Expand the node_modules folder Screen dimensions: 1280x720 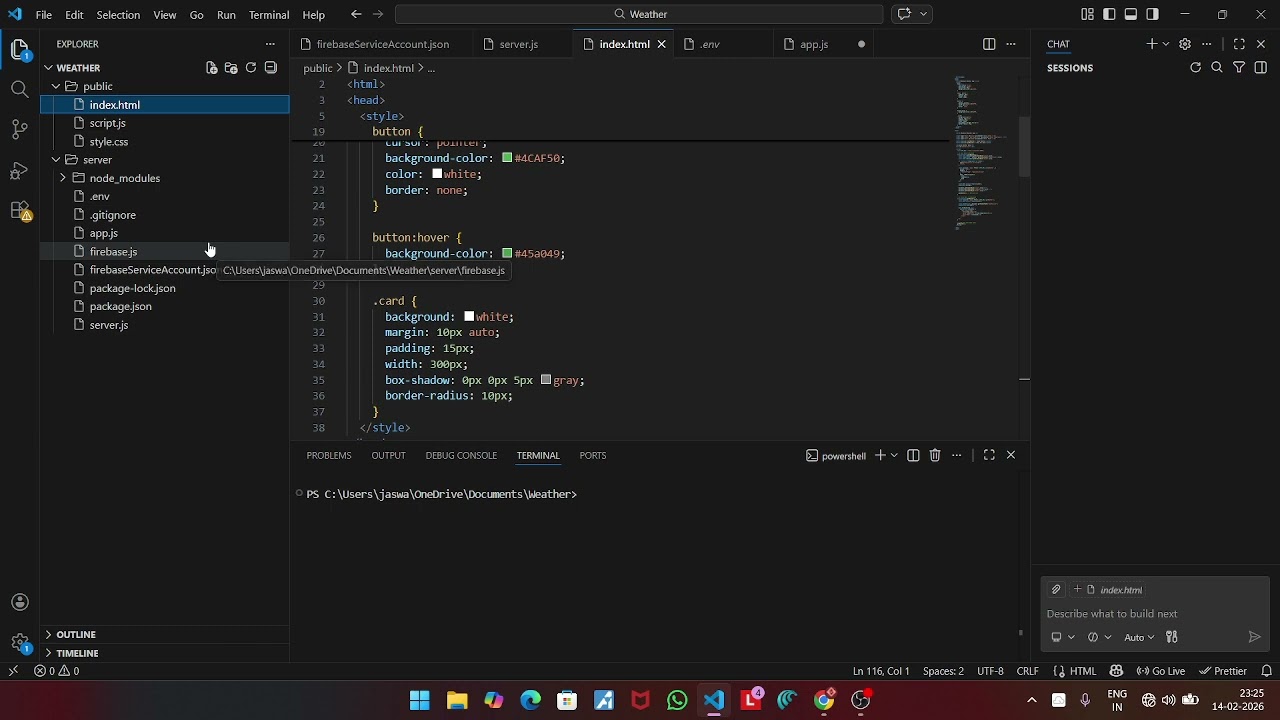pyautogui.click(x=63, y=178)
